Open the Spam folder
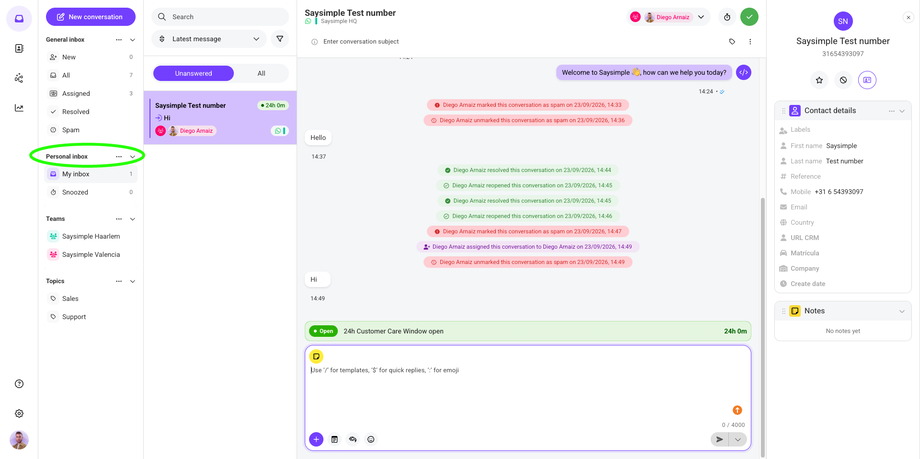The height and width of the screenshot is (459, 920). (91, 130)
